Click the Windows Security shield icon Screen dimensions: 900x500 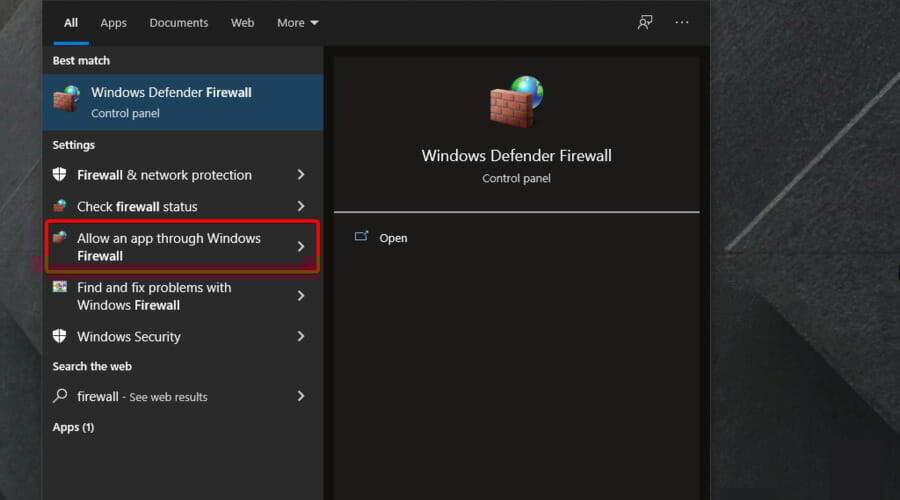point(59,336)
